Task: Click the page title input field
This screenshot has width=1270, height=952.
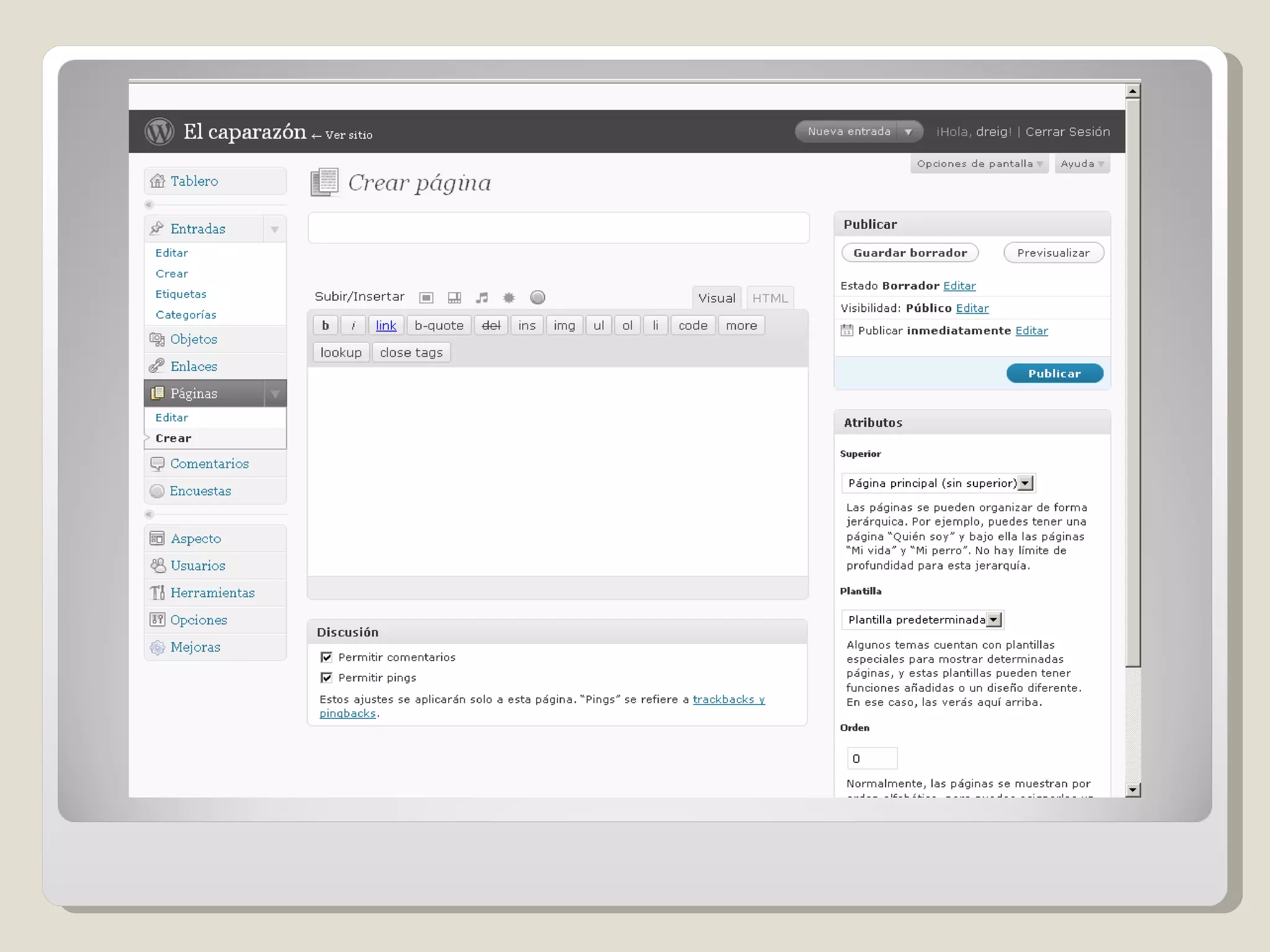Action: (558, 228)
